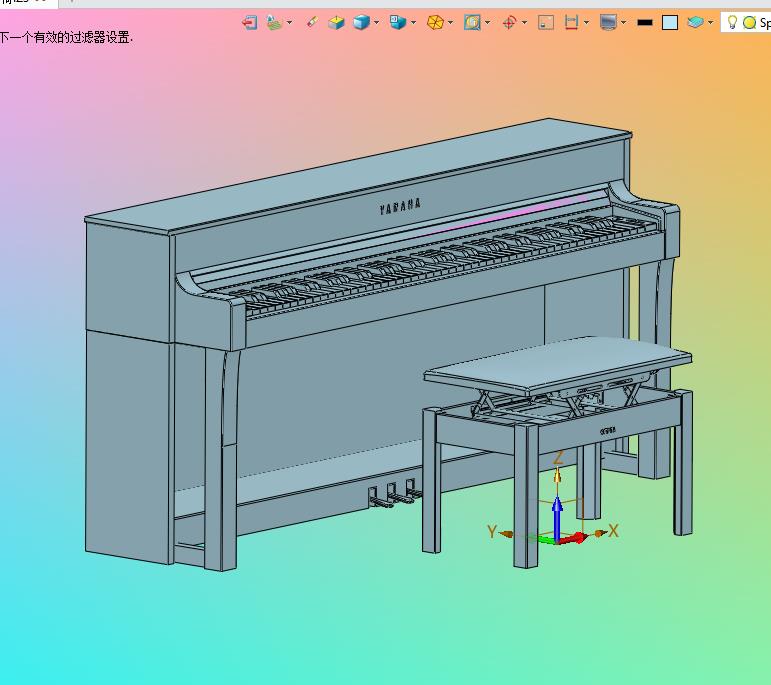The height and width of the screenshot is (685, 771).
Task: Toggle the light bulb visibility icon
Action: (732, 23)
